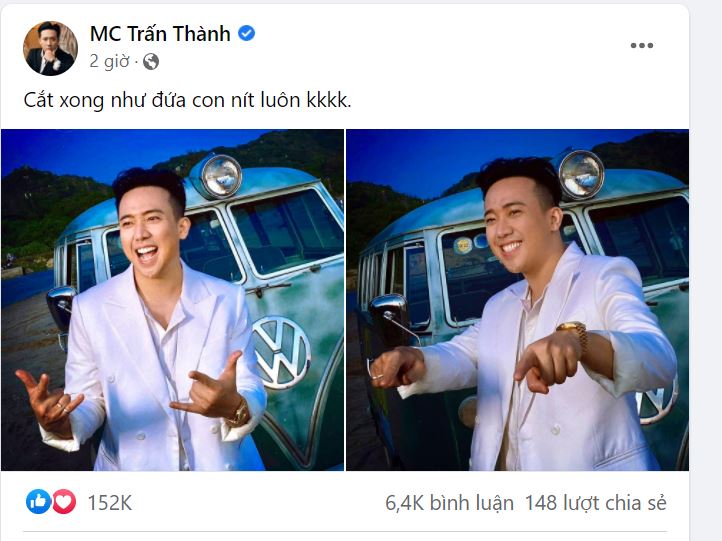Screen dimensions: 722x541
Task: Open the MC Trấn Thành profile avatar
Action: click(x=50, y=48)
